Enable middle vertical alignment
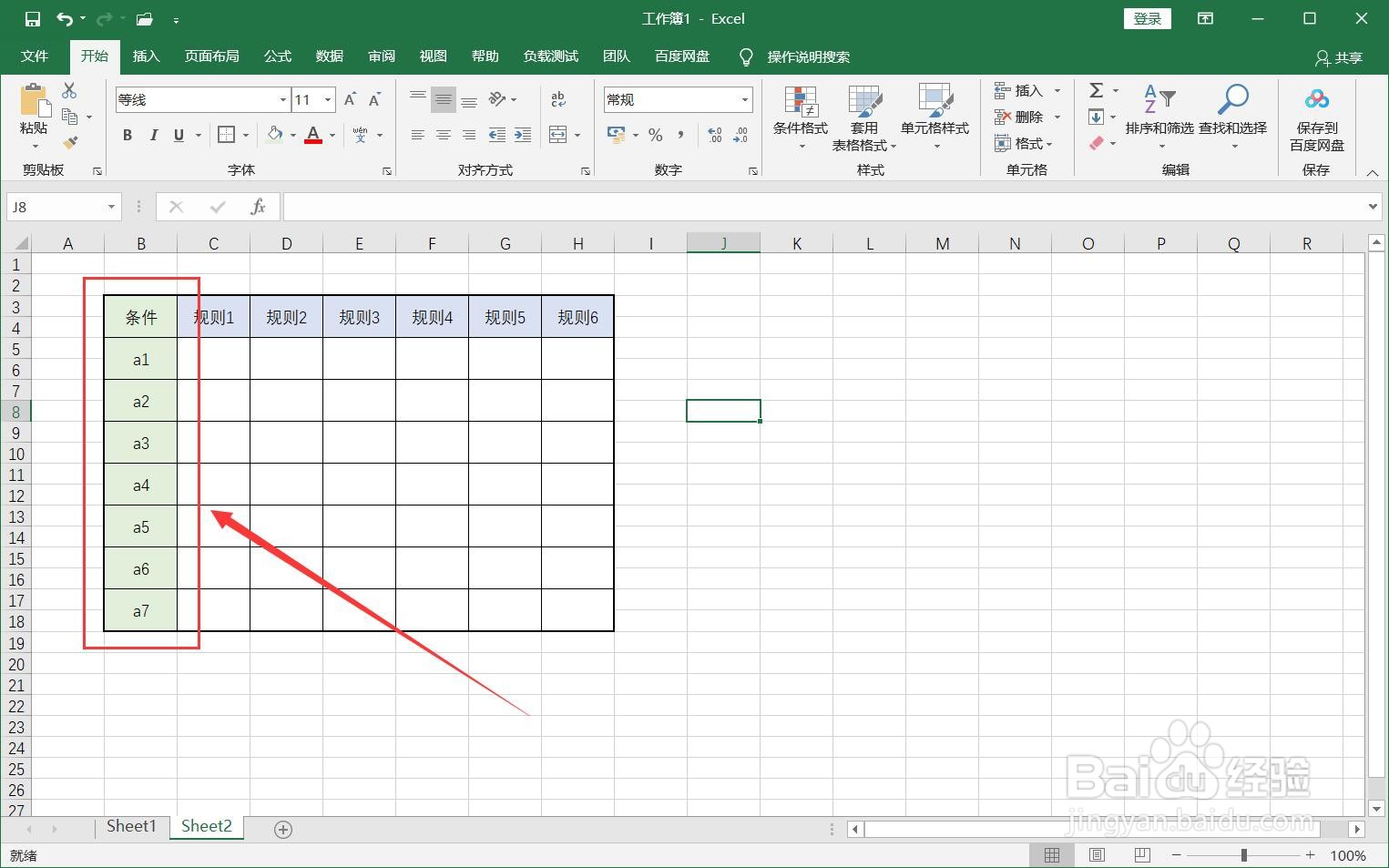This screenshot has width=1389, height=868. [x=444, y=99]
